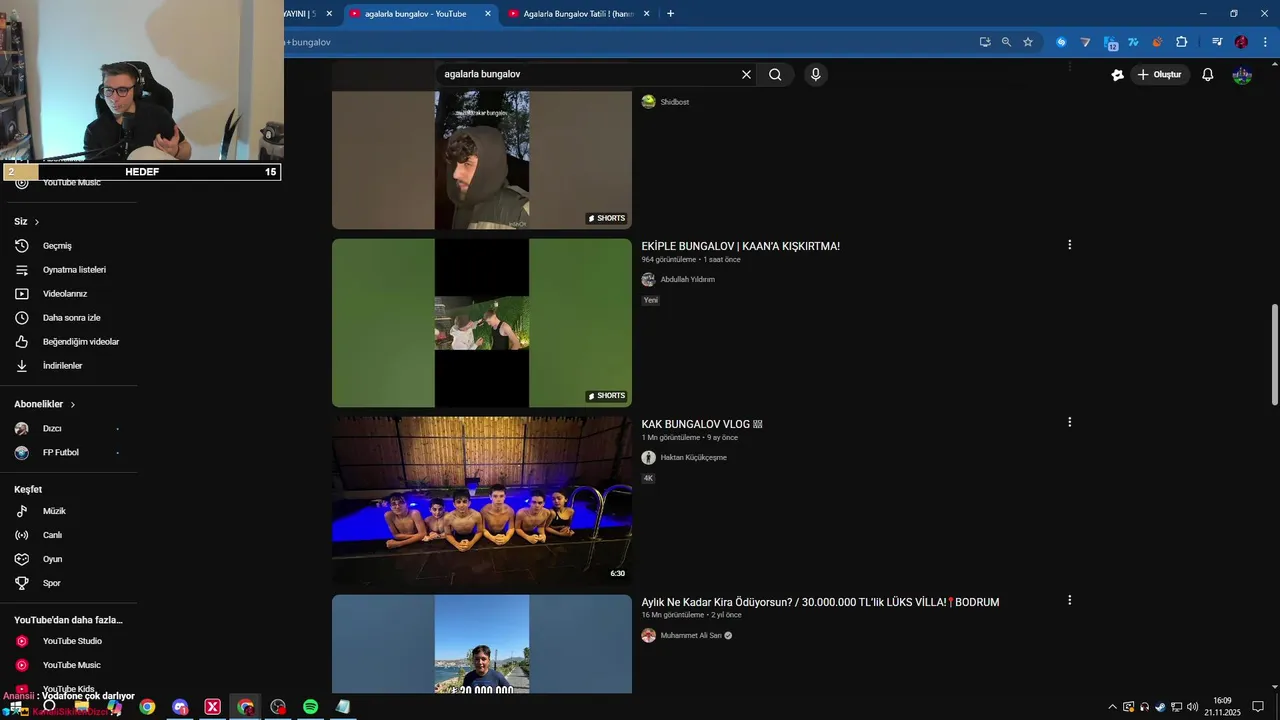Start voice search with the microphone
Image resolution: width=1280 pixels, height=720 pixels.
coord(816,74)
